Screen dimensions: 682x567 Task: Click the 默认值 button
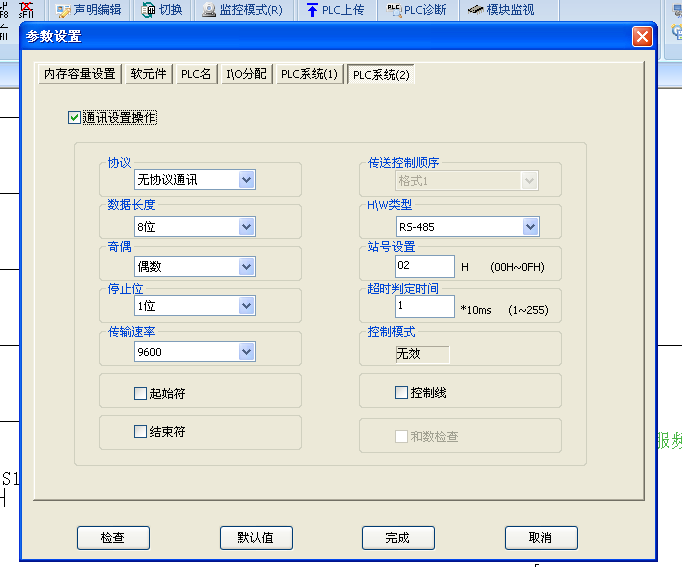pos(257,537)
